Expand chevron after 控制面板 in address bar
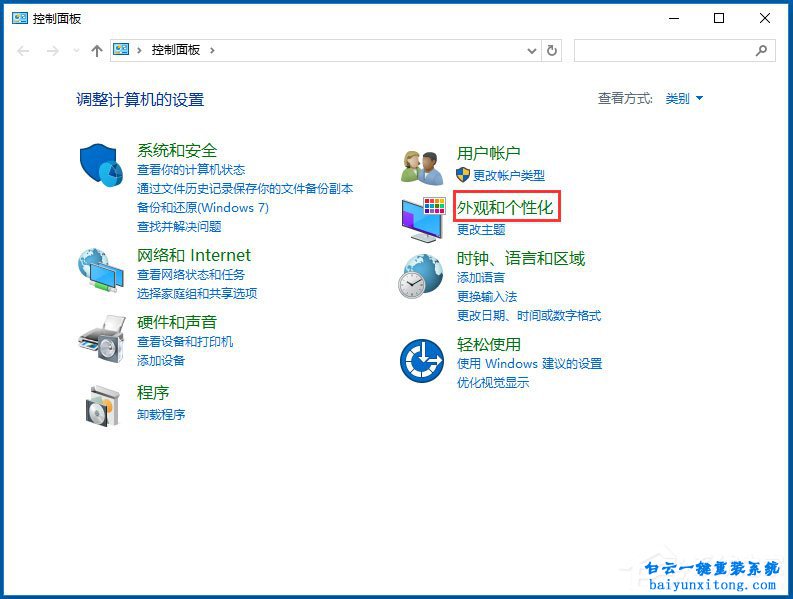 [212, 50]
